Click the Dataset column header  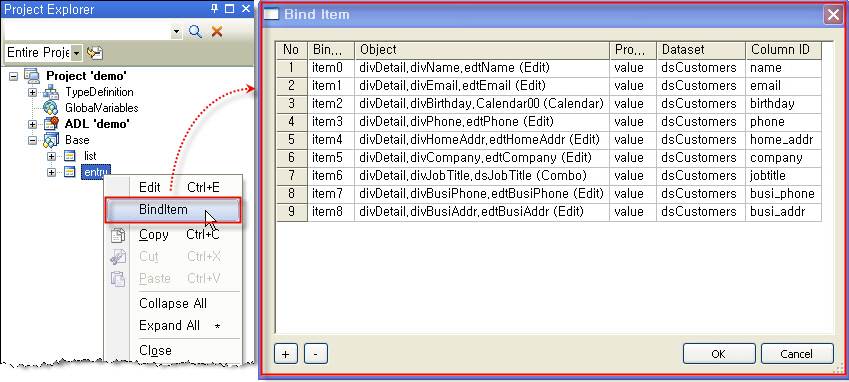[x=701, y=50]
